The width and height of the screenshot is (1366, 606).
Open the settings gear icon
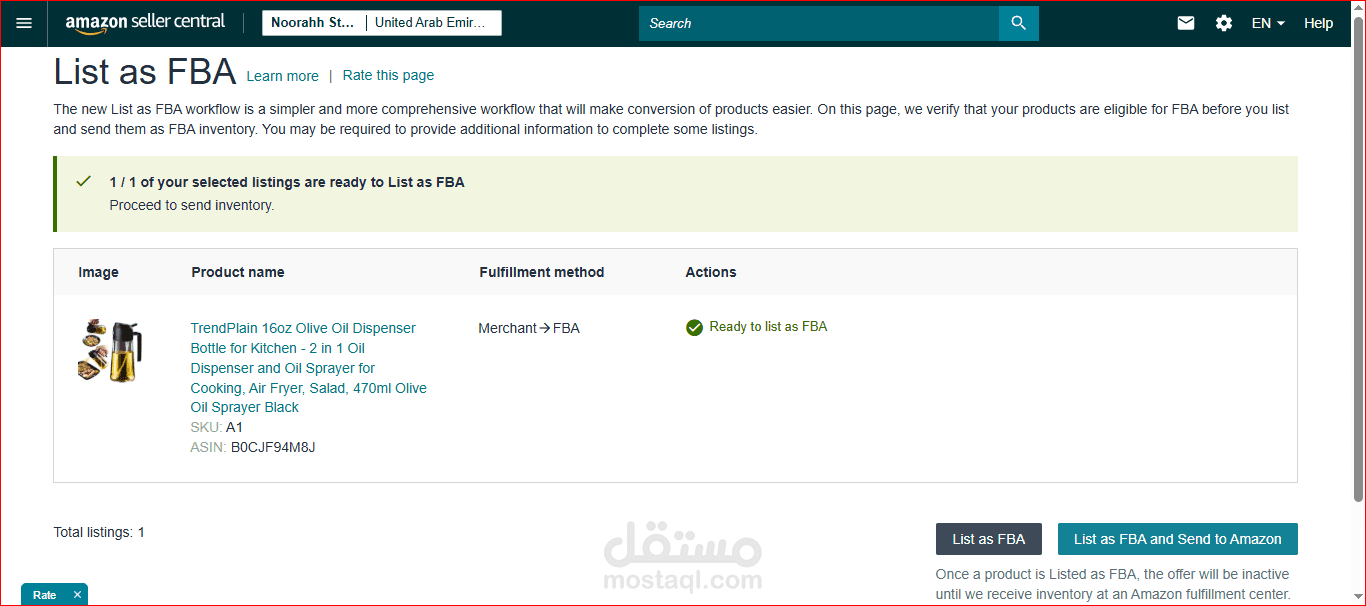(x=1224, y=23)
